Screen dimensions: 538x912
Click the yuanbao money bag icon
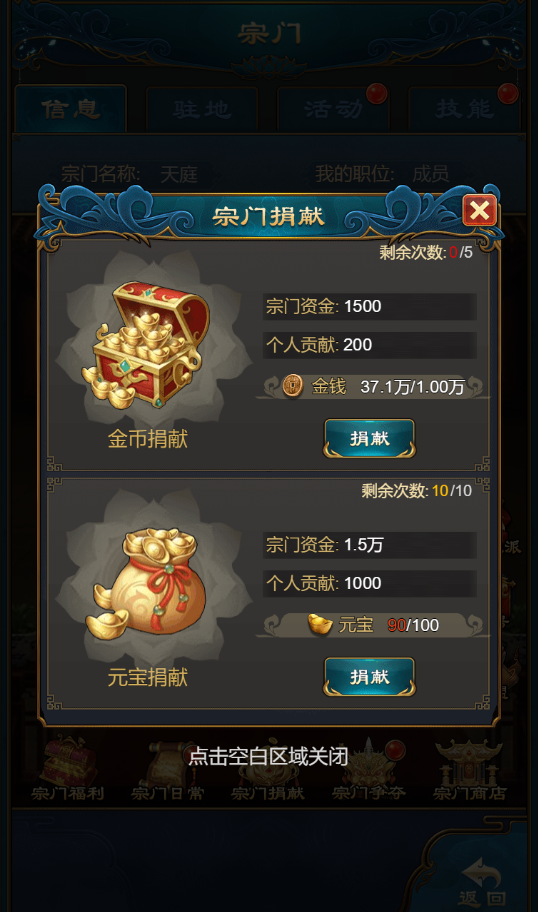point(149,582)
